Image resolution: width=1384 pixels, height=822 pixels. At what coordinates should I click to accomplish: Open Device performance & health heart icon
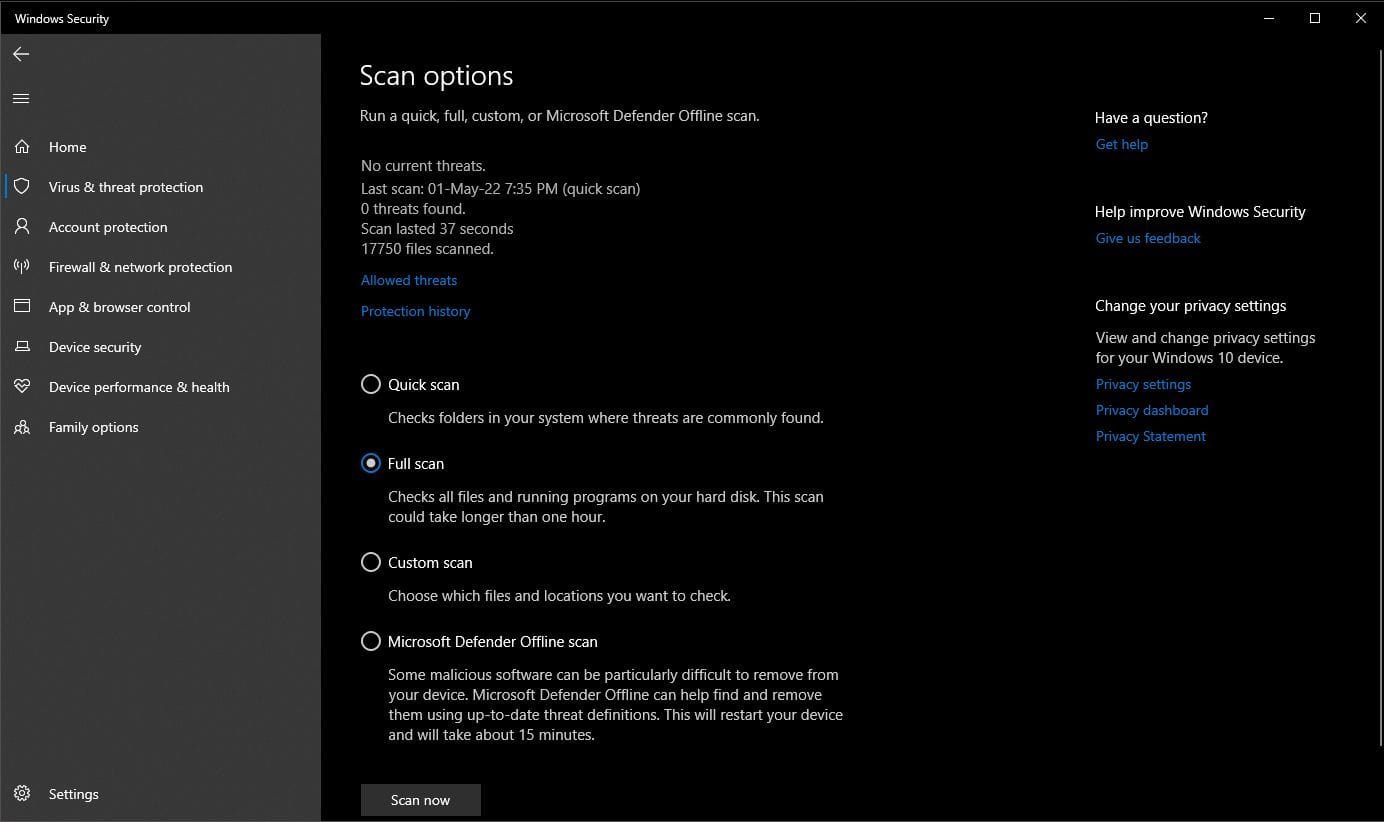coord(22,386)
